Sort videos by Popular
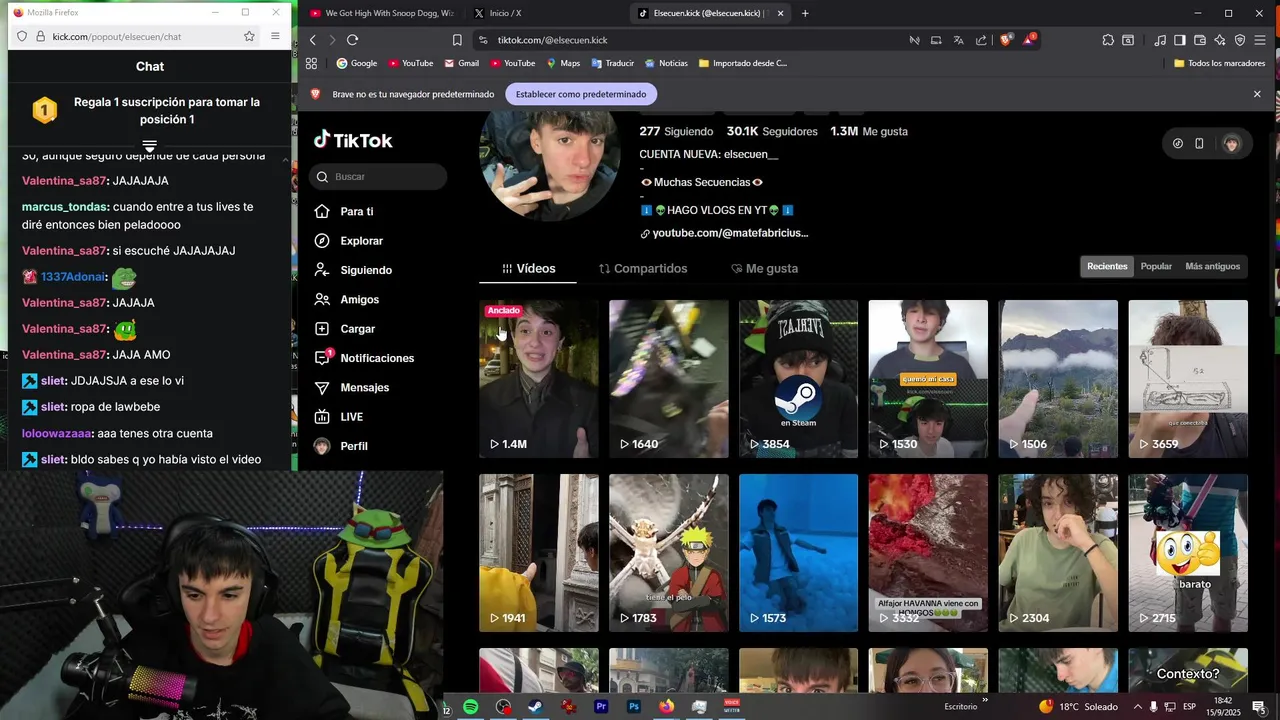 1156,267
